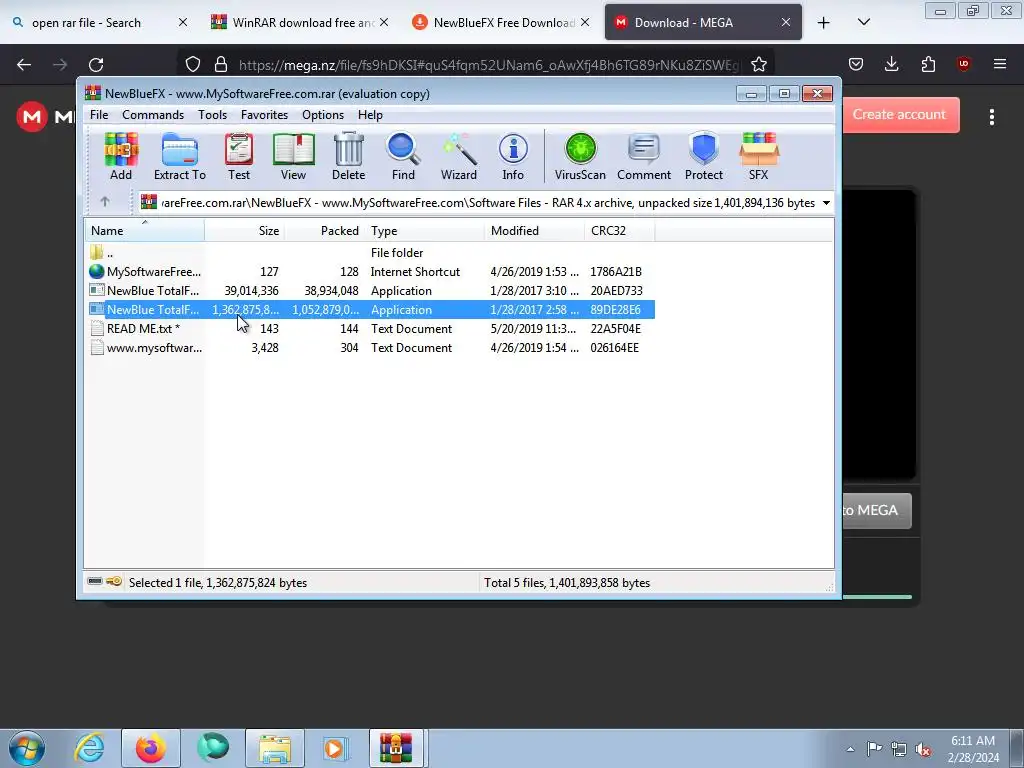Open the File menu

(x=99, y=115)
